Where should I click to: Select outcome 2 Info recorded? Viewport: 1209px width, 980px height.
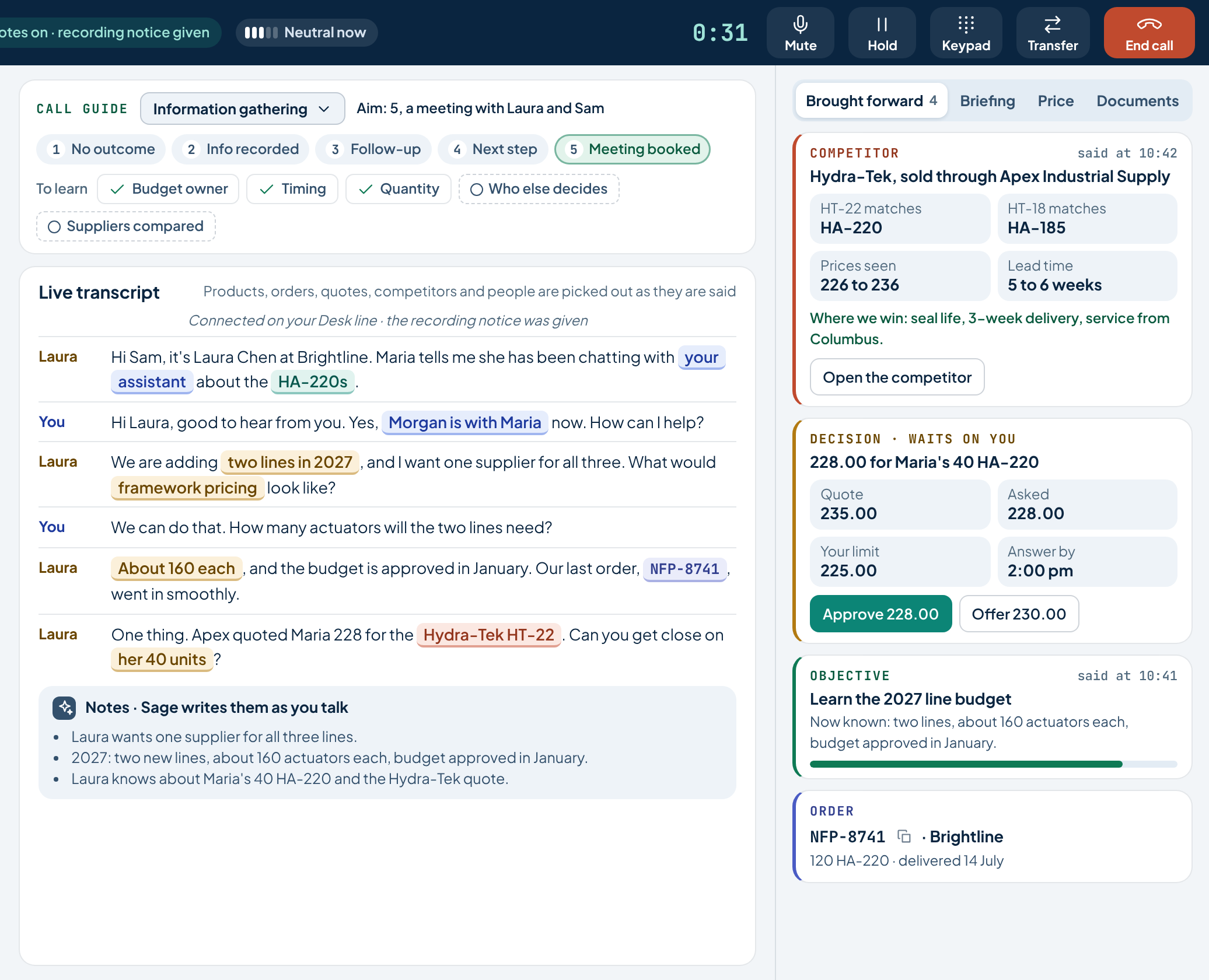[240, 149]
